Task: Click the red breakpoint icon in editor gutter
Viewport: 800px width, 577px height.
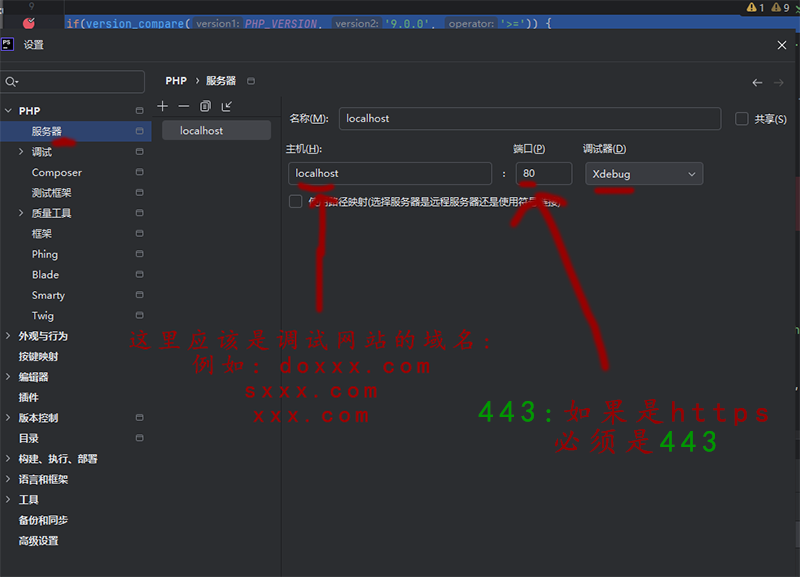Action: point(28,22)
